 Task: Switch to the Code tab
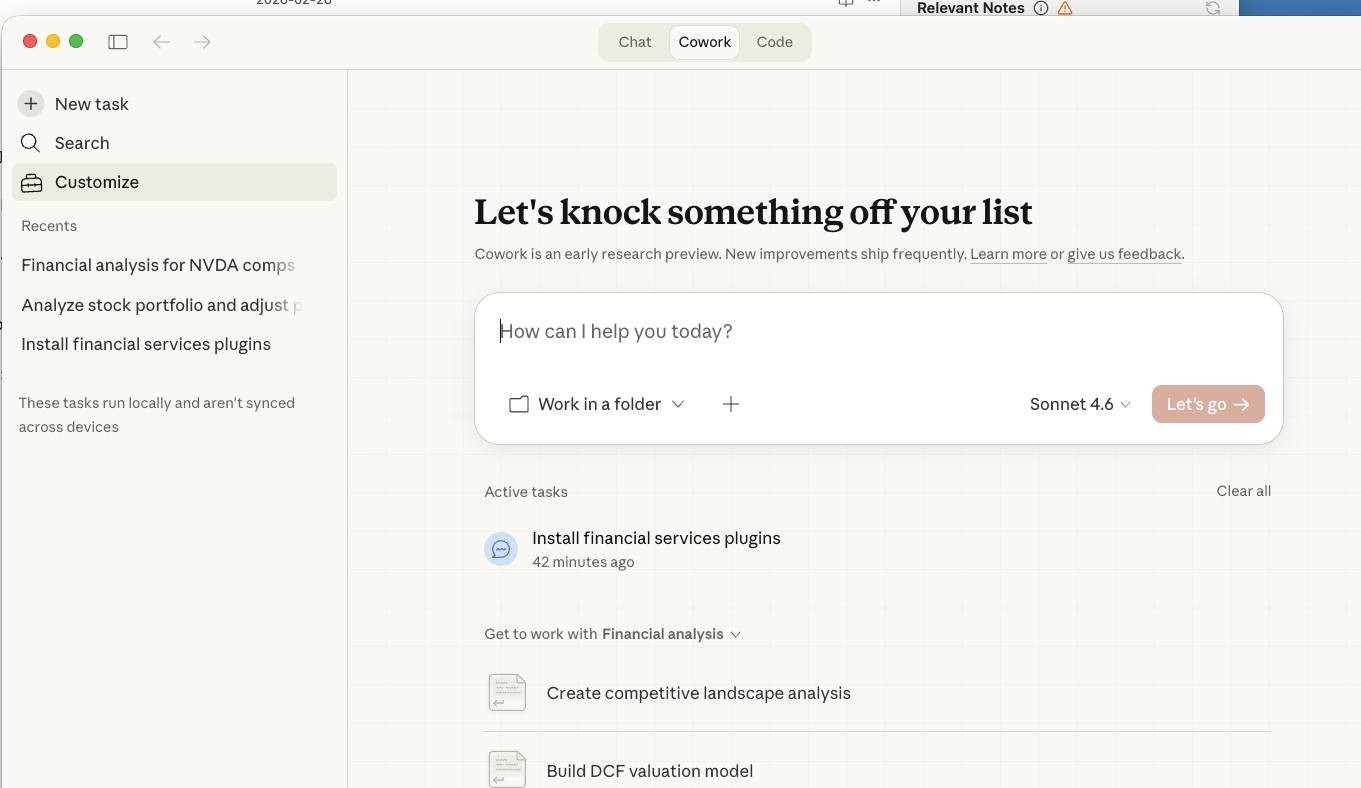774,42
